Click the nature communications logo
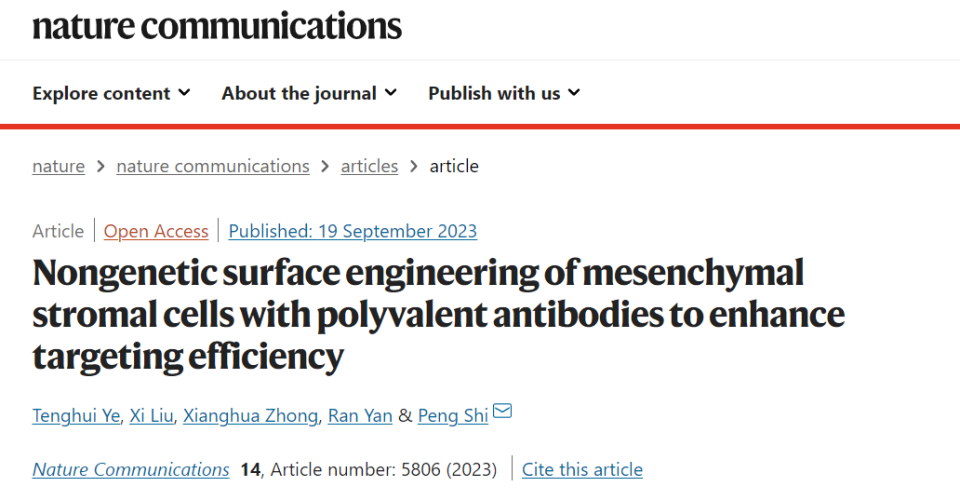Image resolution: width=960 pixels, height=500 pixels. click(x=217, y=25)
